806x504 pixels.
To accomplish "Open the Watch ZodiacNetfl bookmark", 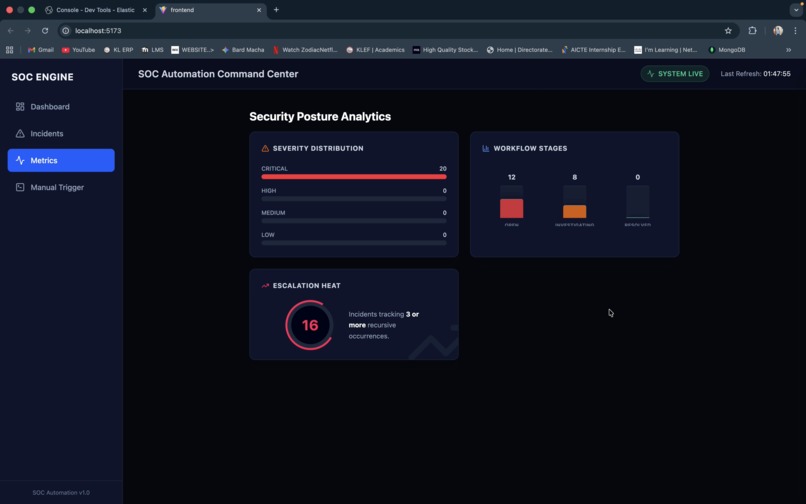I will click(x=305, y=50).
